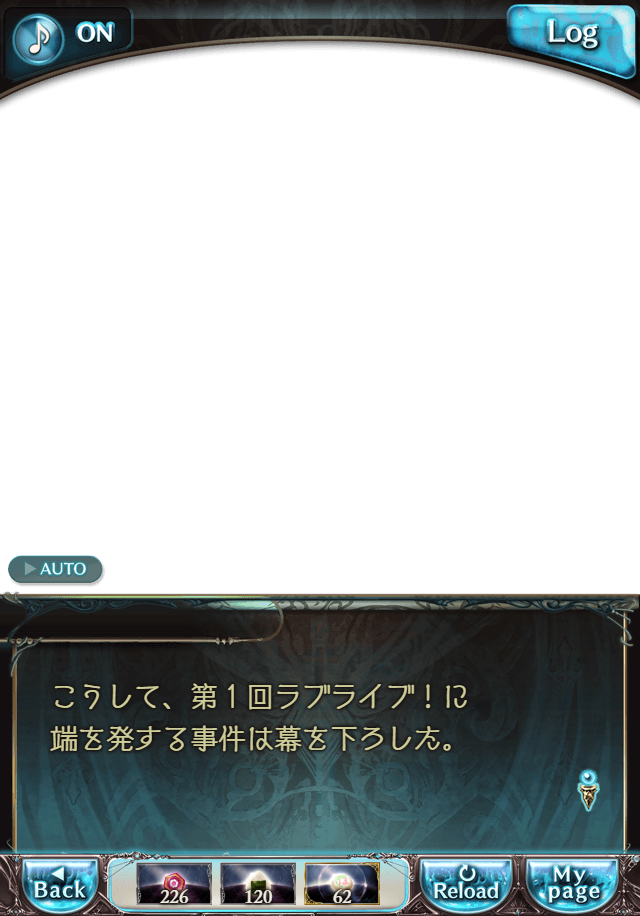
Task: Go Back using the bottom-left button
Action: coord(60,885)
